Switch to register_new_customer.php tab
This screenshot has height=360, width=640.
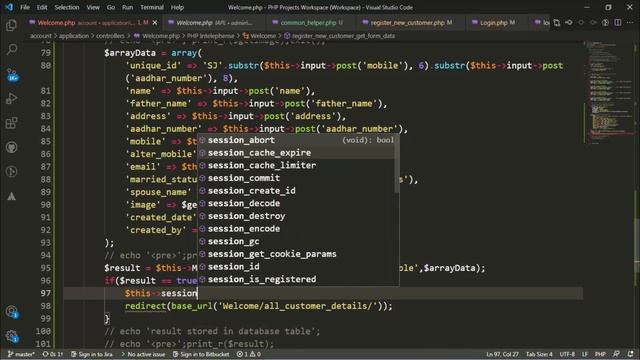point(411,23)
